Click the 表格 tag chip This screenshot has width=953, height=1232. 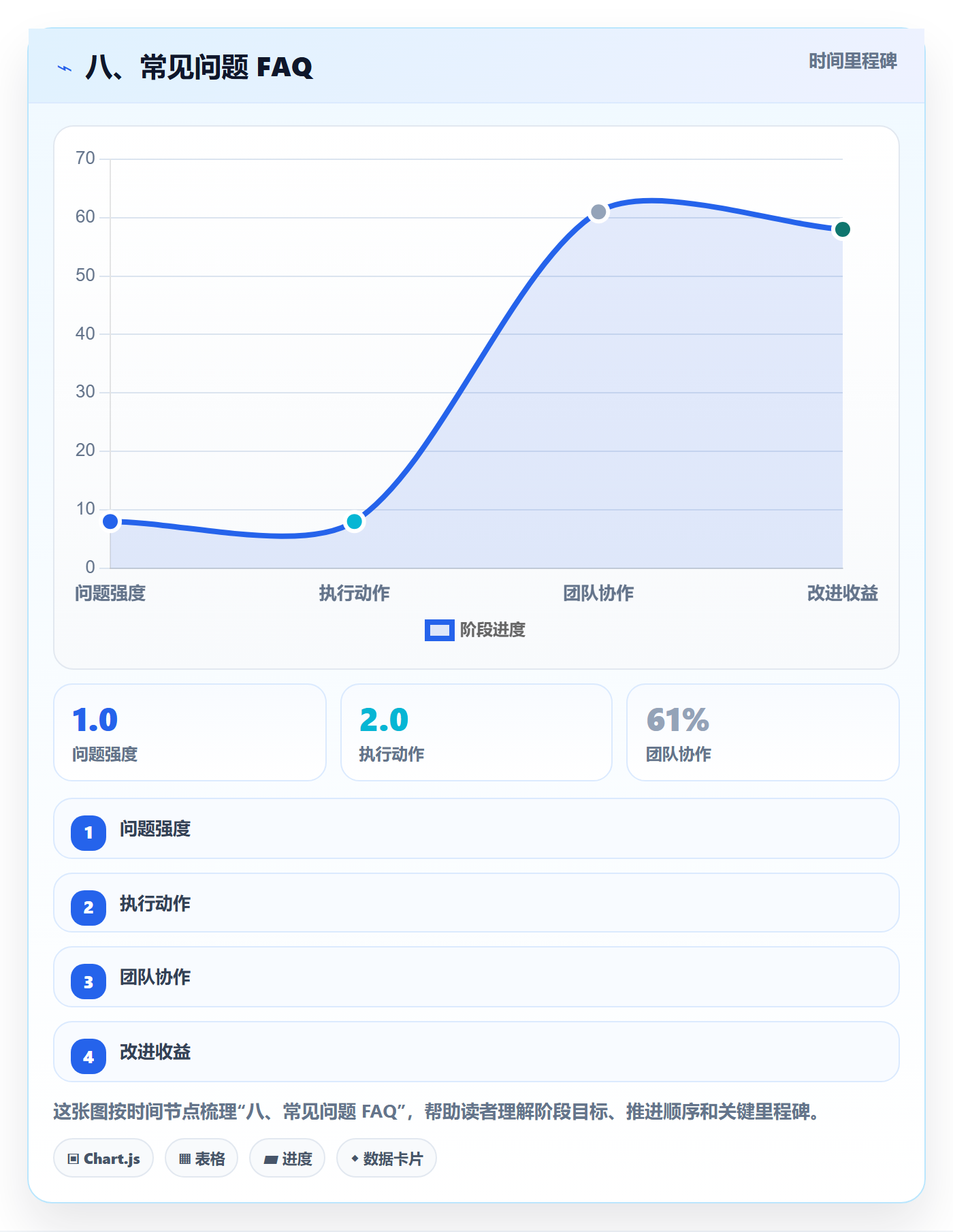tap(201, 1158)
